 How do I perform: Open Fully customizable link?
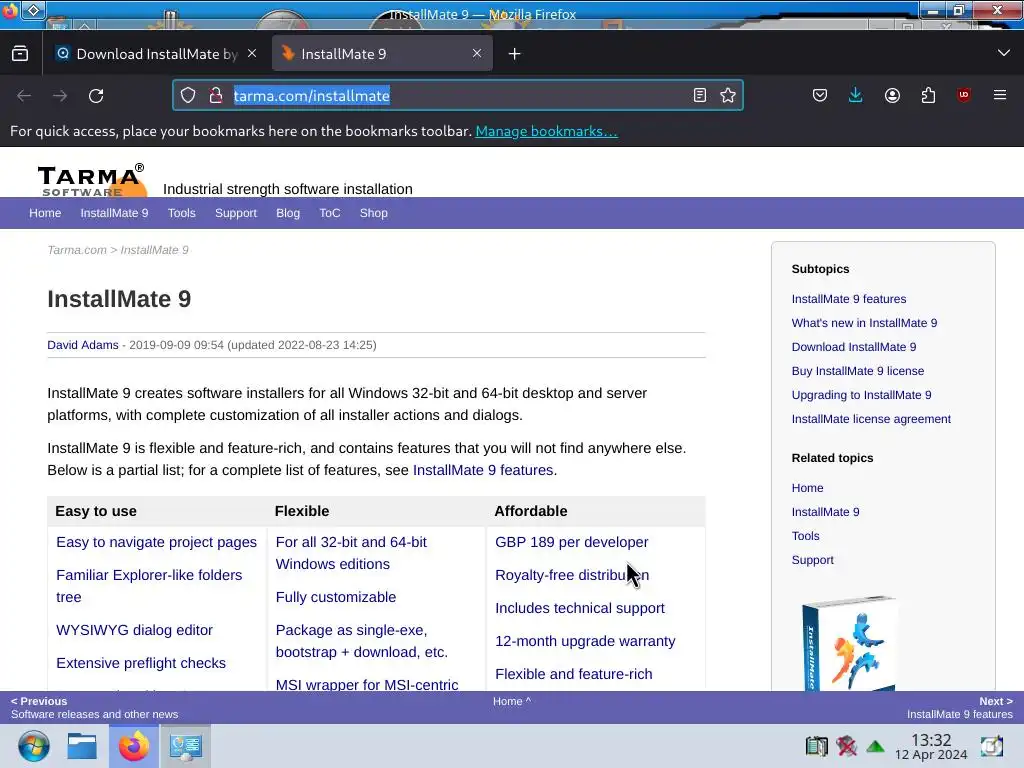[x=336, y=597]
